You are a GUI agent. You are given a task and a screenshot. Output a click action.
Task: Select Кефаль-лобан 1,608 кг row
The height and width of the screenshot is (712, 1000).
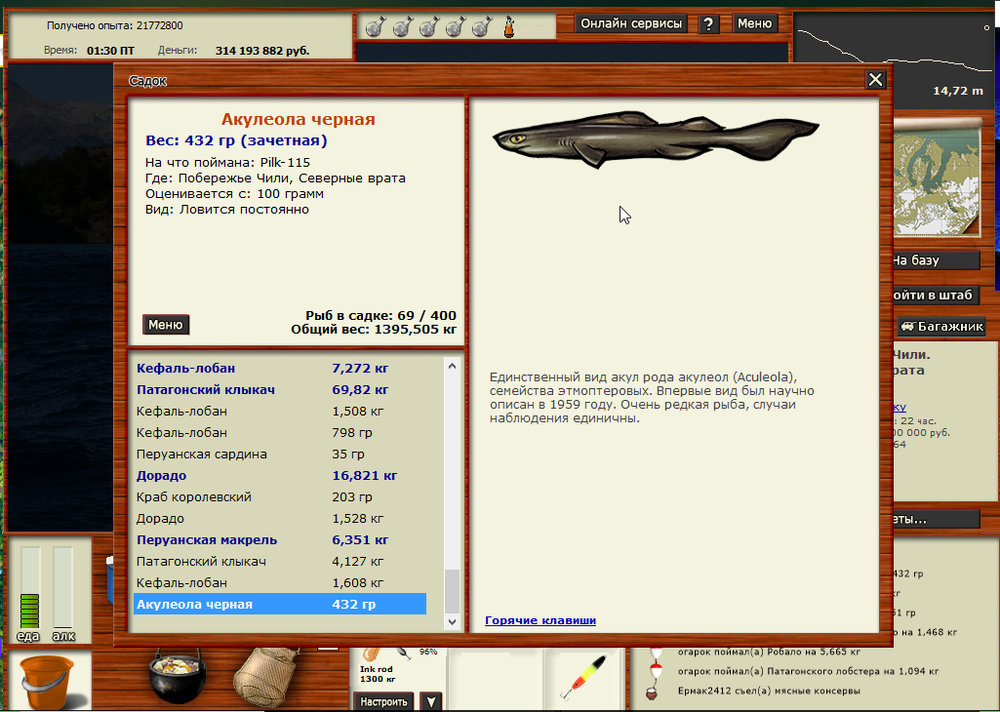click(x=279, y=583)
